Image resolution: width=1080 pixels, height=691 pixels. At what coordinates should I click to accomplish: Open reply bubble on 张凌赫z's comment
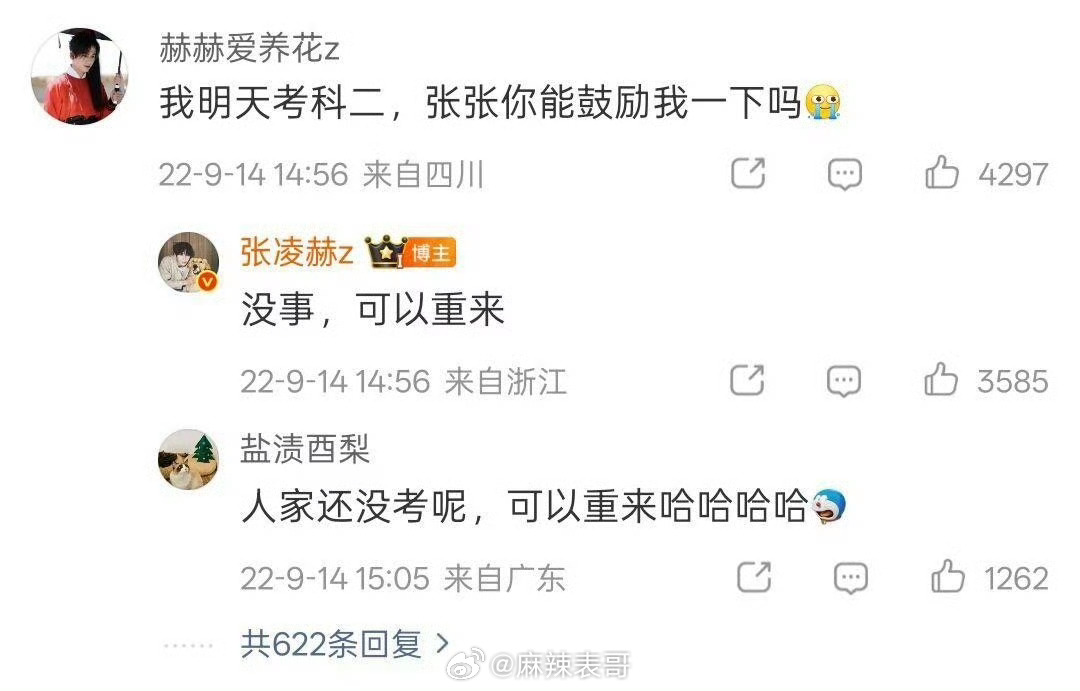tap(844, 381)
